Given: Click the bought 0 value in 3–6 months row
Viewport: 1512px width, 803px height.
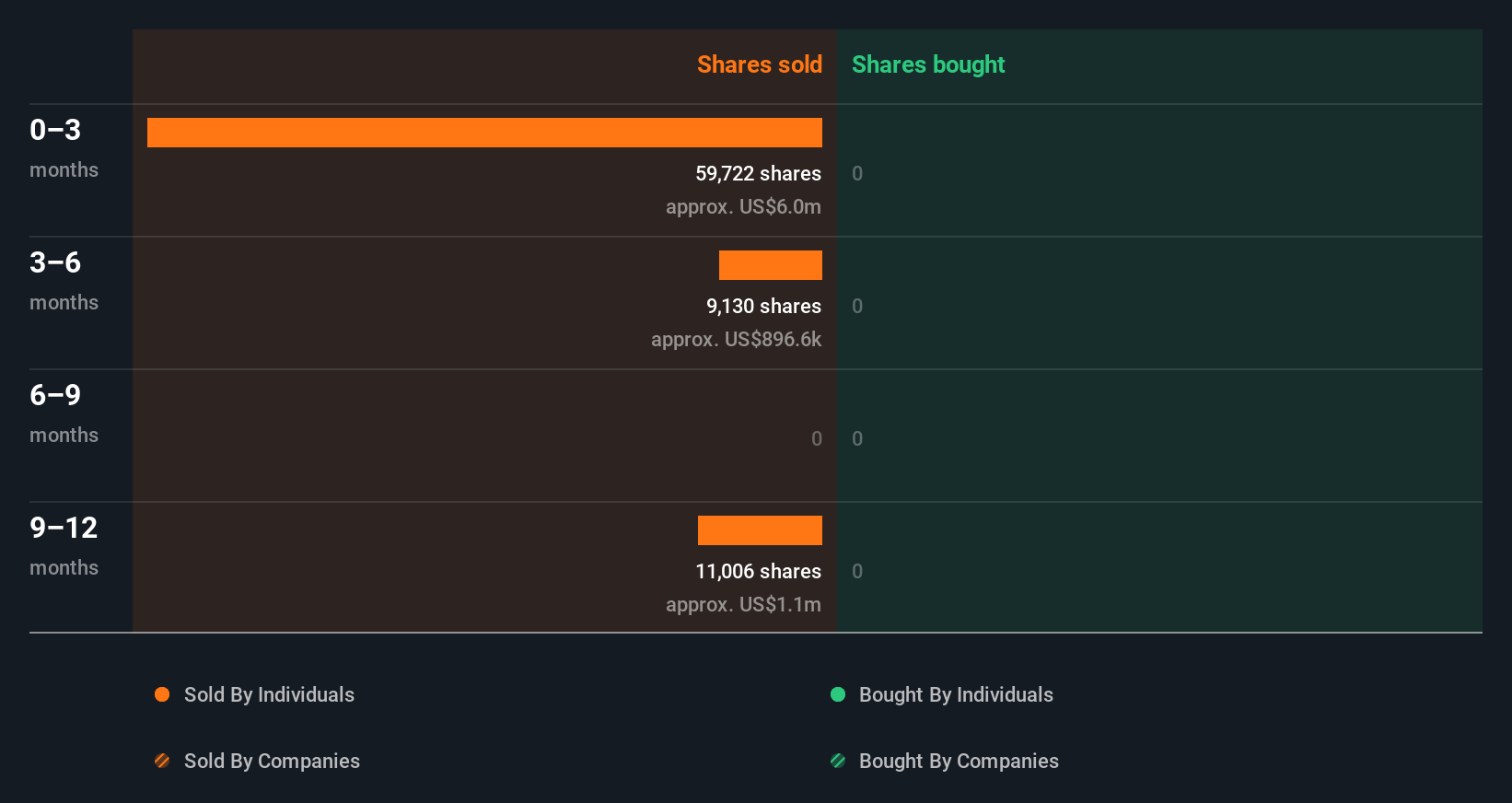Looking at the screenshot, I should pyautogui.click(x=857, y=306).
